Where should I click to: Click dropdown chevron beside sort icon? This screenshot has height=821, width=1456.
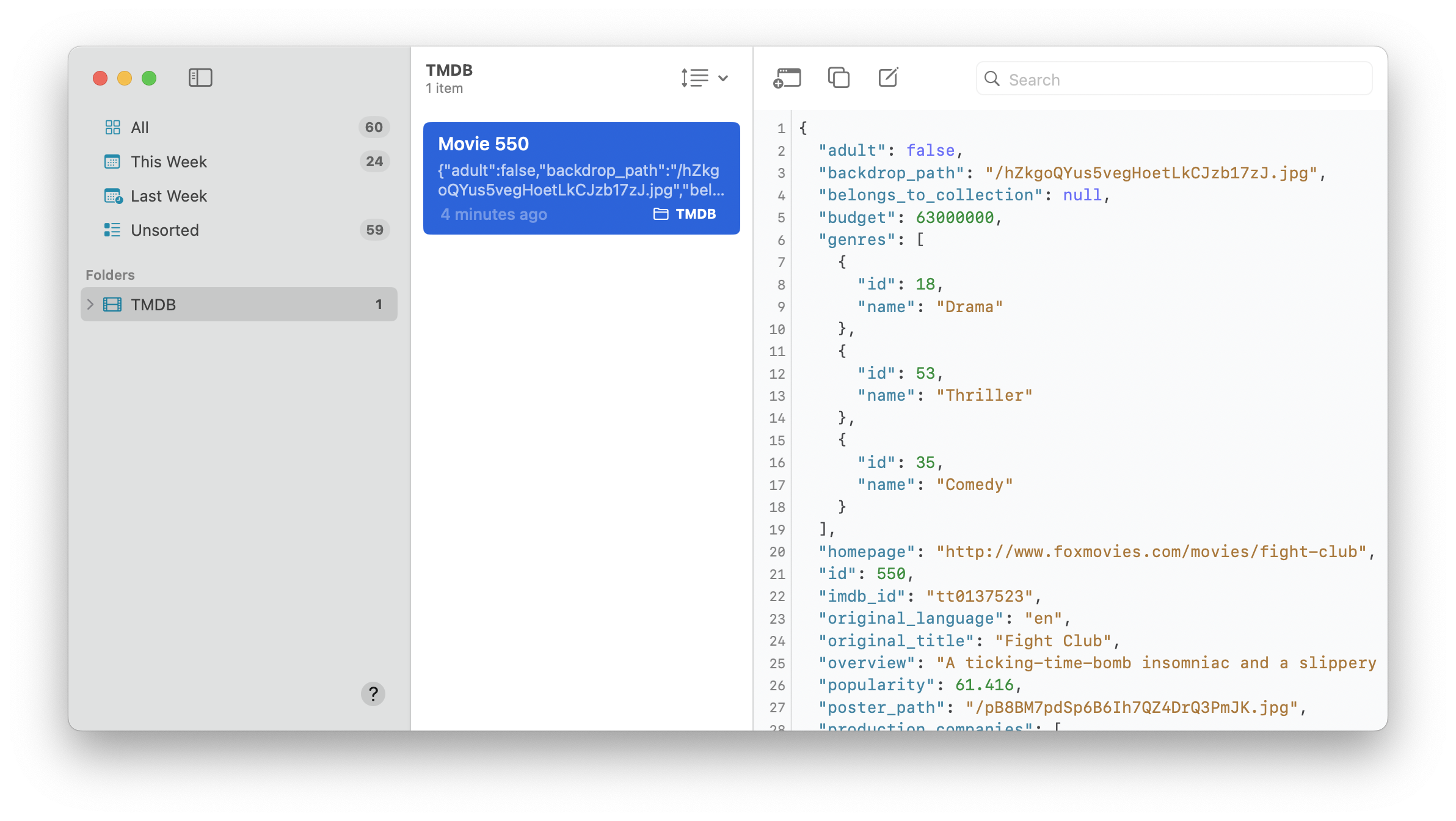coord(723,78)
